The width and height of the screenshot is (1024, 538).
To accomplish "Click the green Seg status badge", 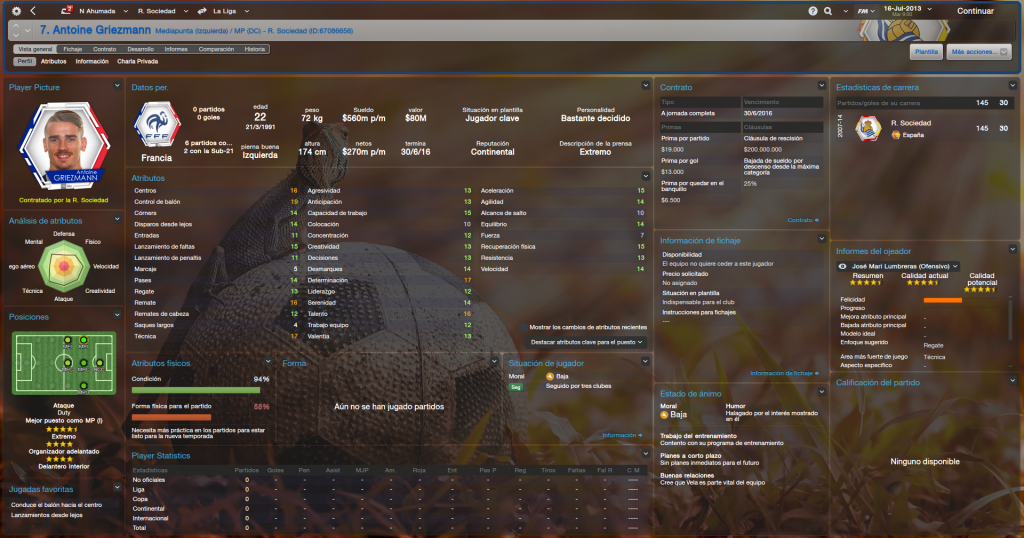I will click(515, 386).
